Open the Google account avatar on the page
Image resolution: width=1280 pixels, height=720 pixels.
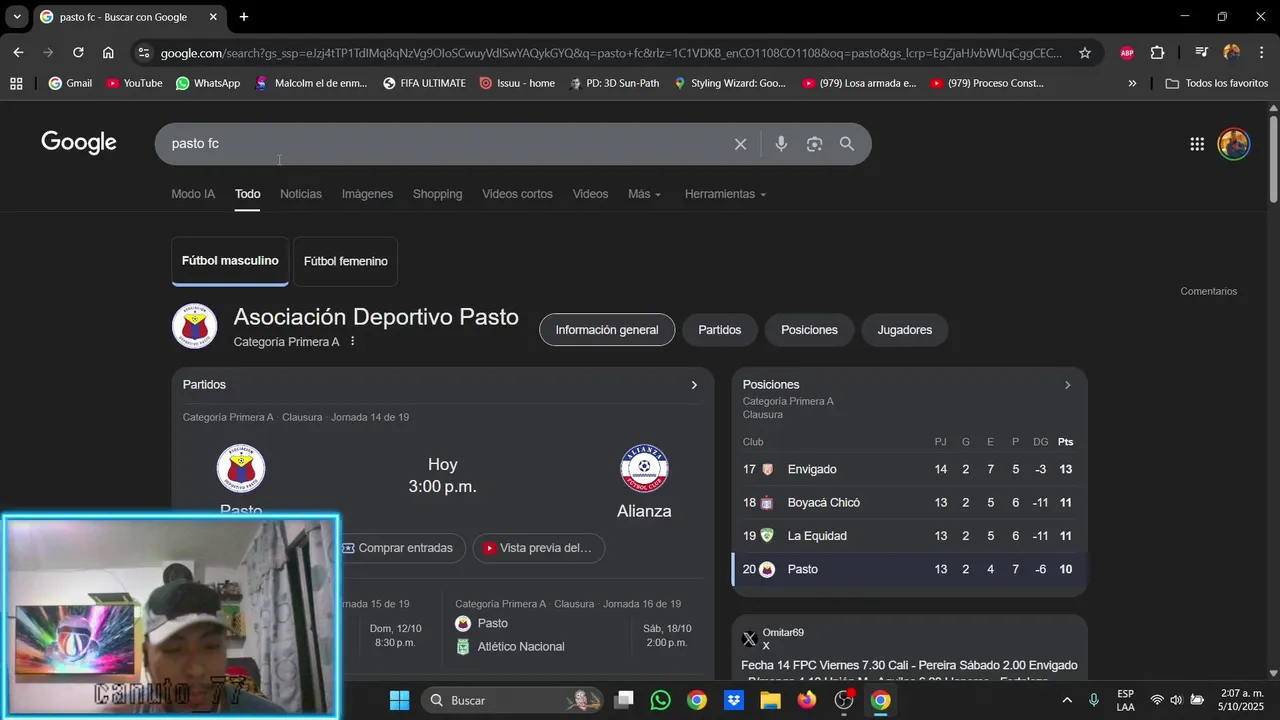[x=1234, y=144]
